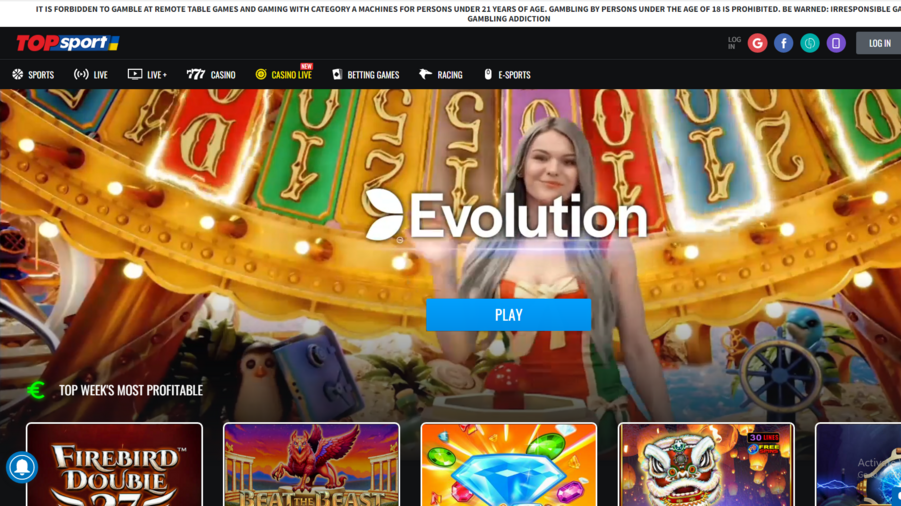Viewport: 901px width, 506px height.
Task: Click the Evolution logo on banner
Action: [506, 216]
